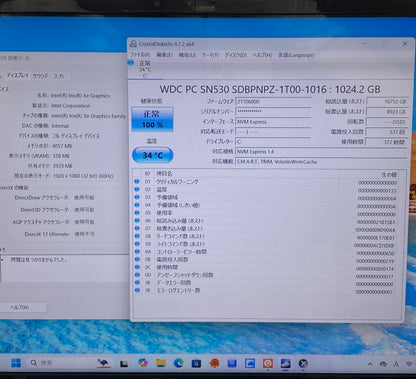Click the 34 °C temperature button
The width and height of the screenshot is (416, 379).
(x=153, y=155)
